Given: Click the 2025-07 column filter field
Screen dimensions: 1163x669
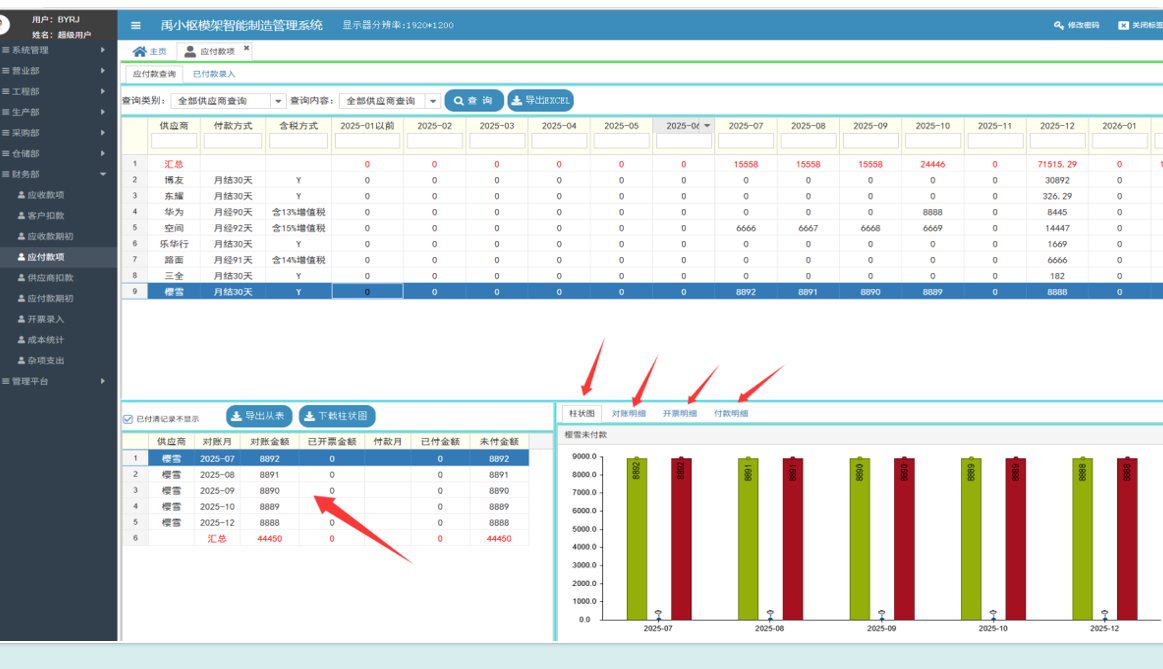Looking at the screenshot, I should coord(745,141).
